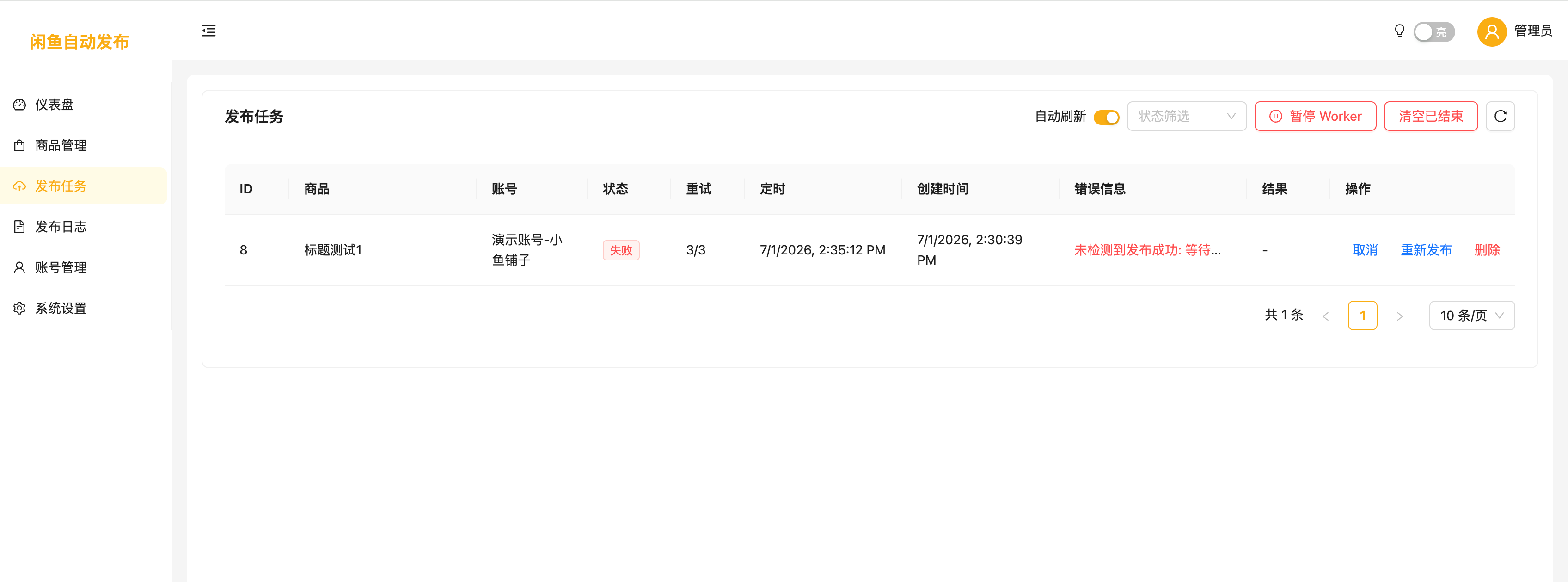Image resolution: width=1568 pixels, height=582 pixels.
Task: Click scheduled time 2:35:12 PM cell
Action: click(x=822, y=250)
